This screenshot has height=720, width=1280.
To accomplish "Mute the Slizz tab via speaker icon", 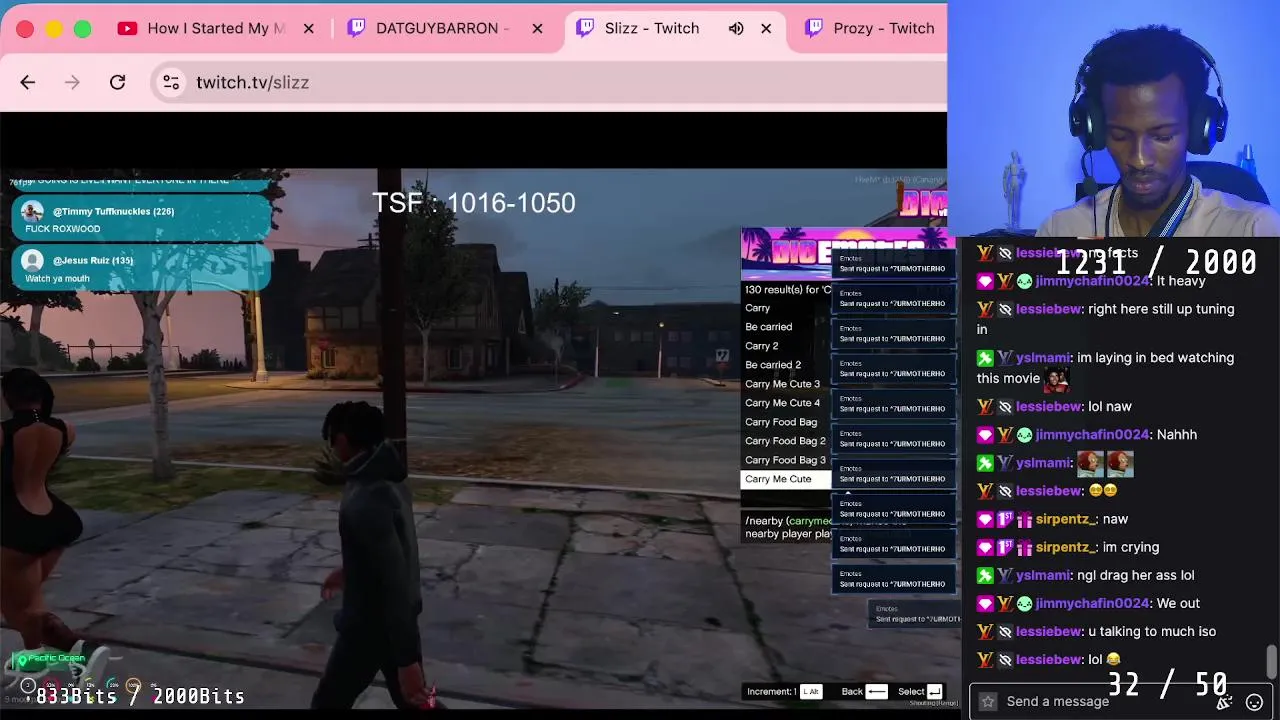I will (736, 28).
